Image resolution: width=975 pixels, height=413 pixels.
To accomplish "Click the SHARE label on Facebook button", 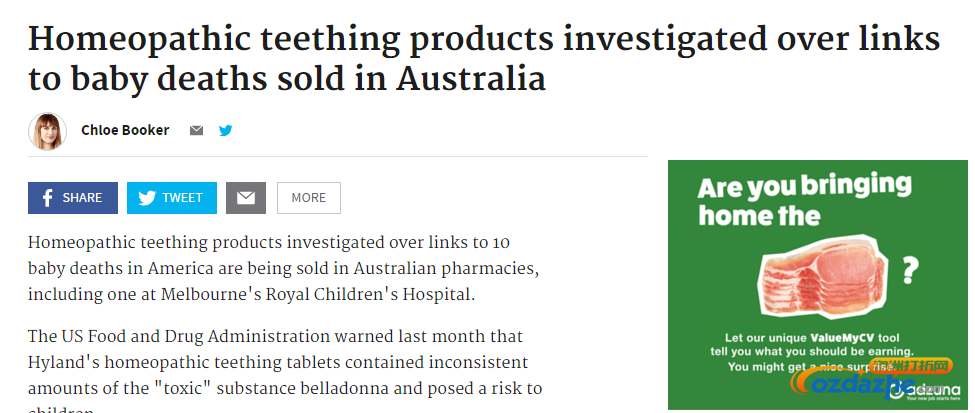I will point(82,198).
